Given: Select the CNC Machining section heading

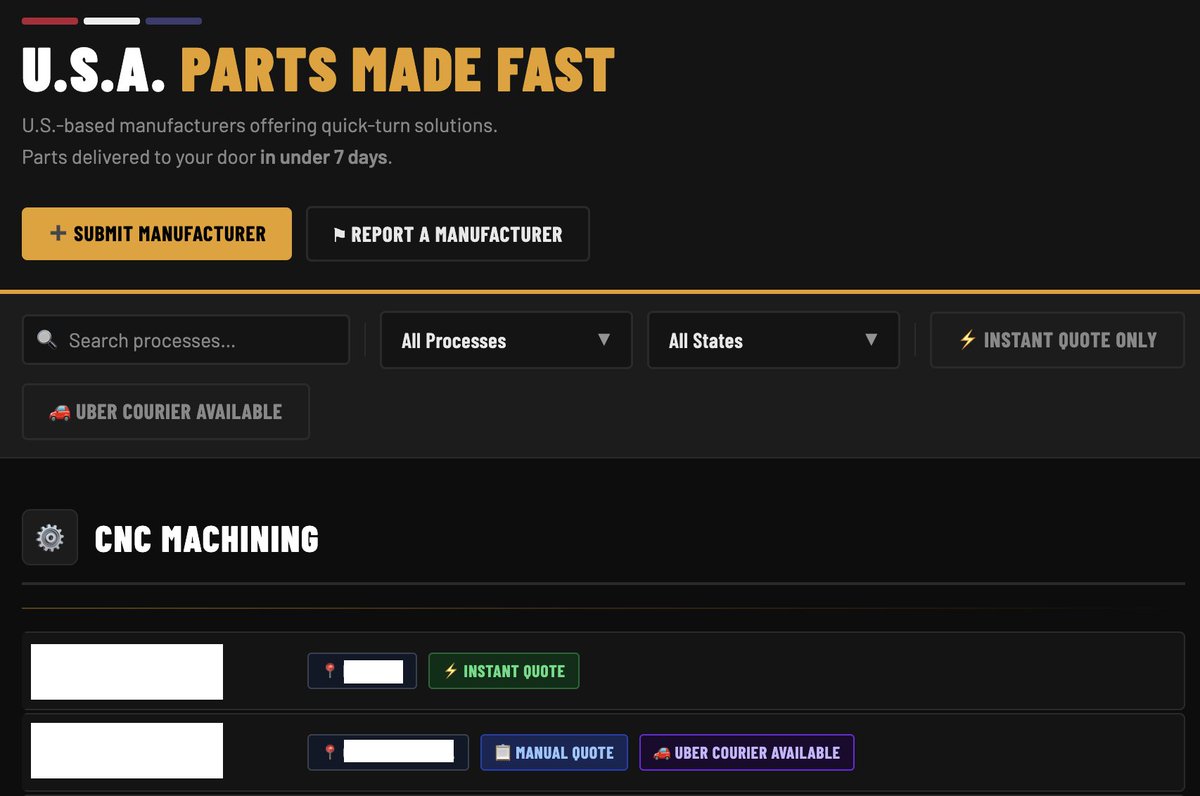Looking at the screenshot, I should coord(207,539).
